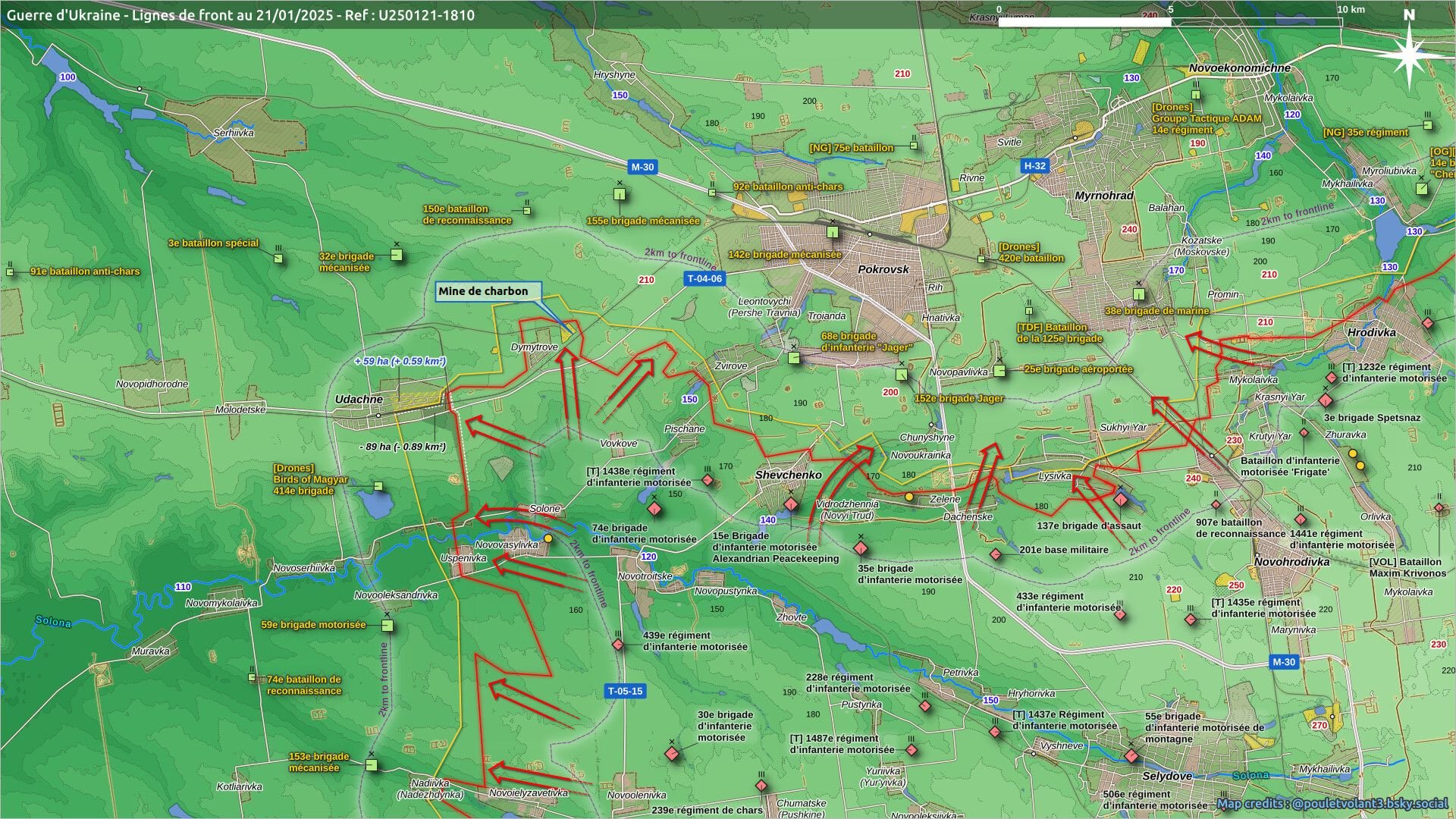Viewport: 1456px width, 819px height.
Task: Click the M-30 shield near Novohrodivka
Action: (1284, 662)
